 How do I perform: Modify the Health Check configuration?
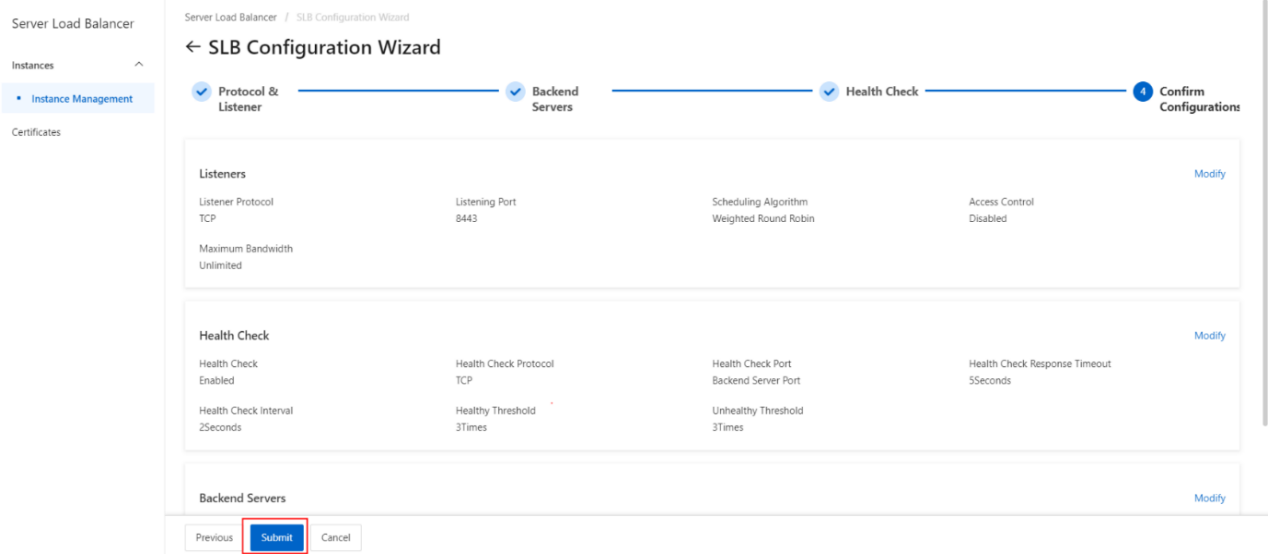click(1210, 336)
